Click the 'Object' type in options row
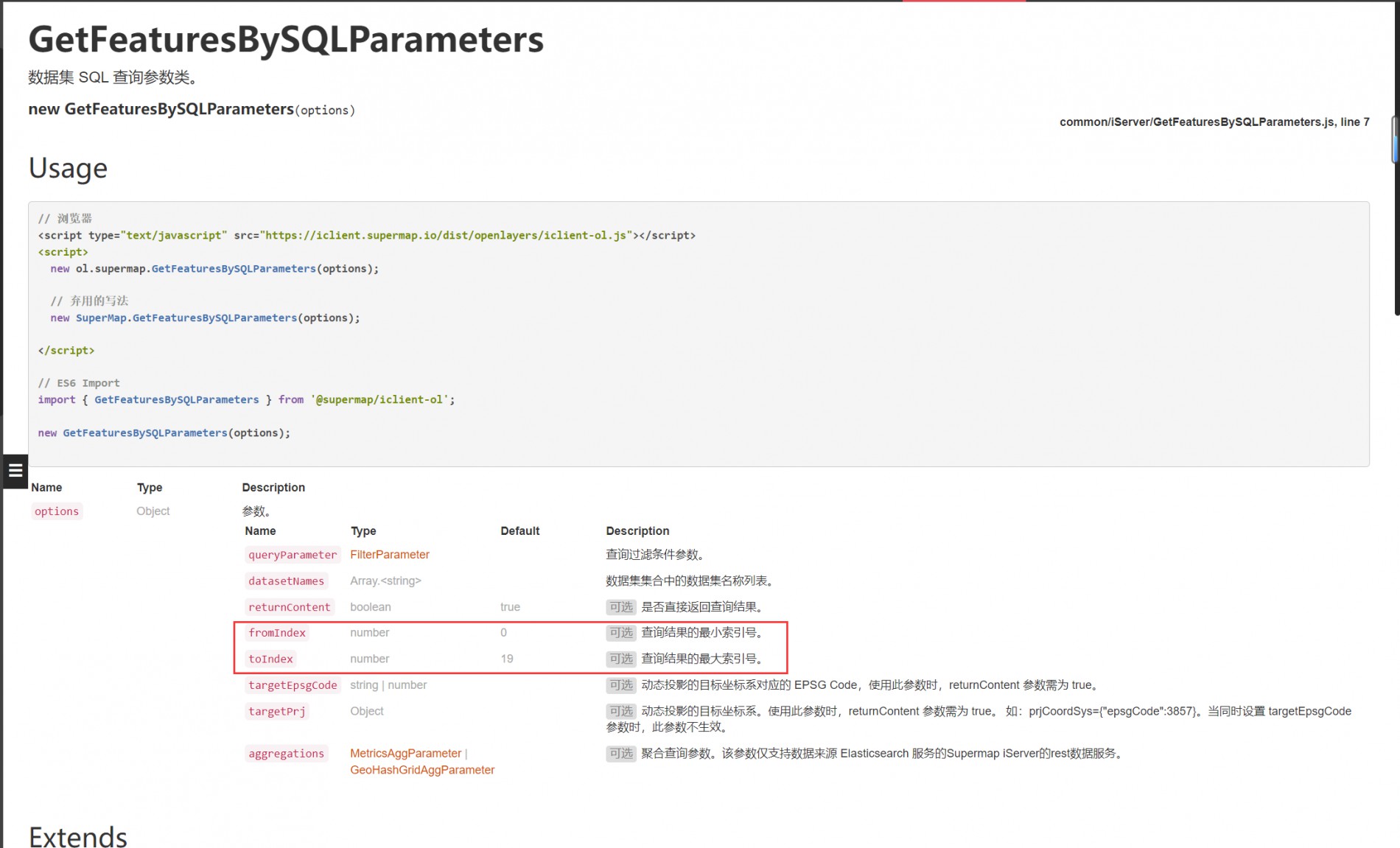 tap(153, 511)
